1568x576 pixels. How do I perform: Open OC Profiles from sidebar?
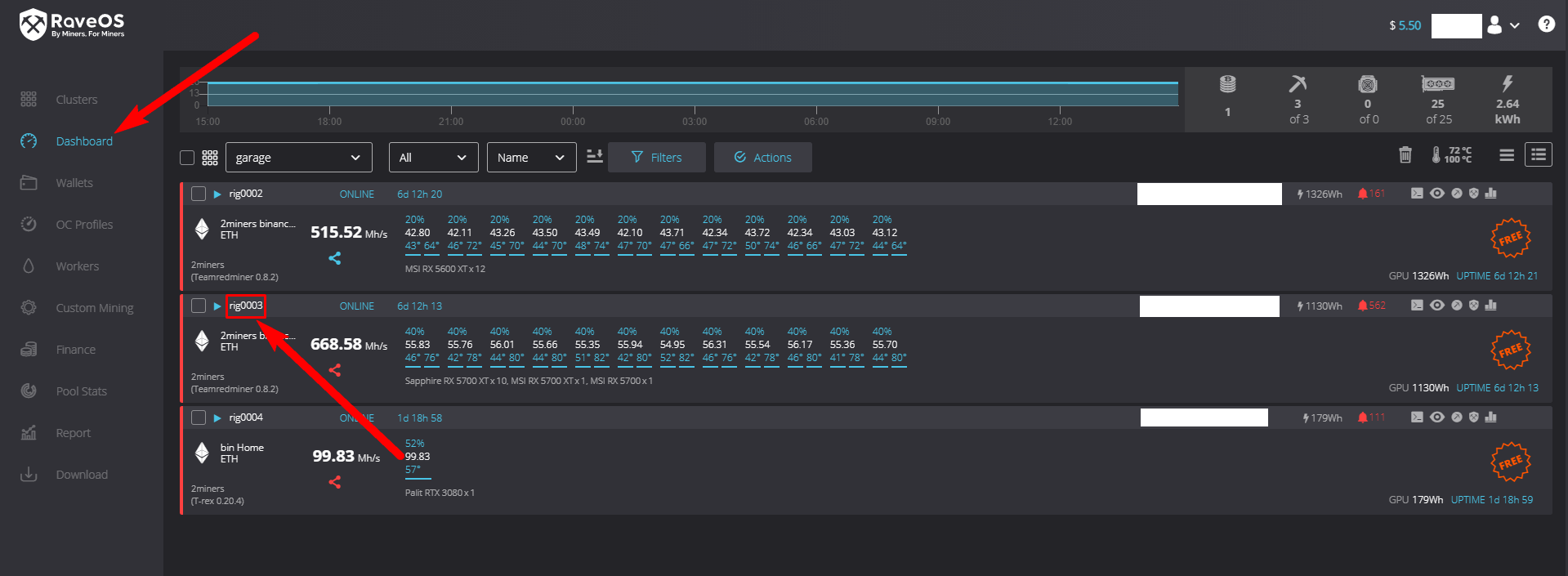tap(83, 225)
